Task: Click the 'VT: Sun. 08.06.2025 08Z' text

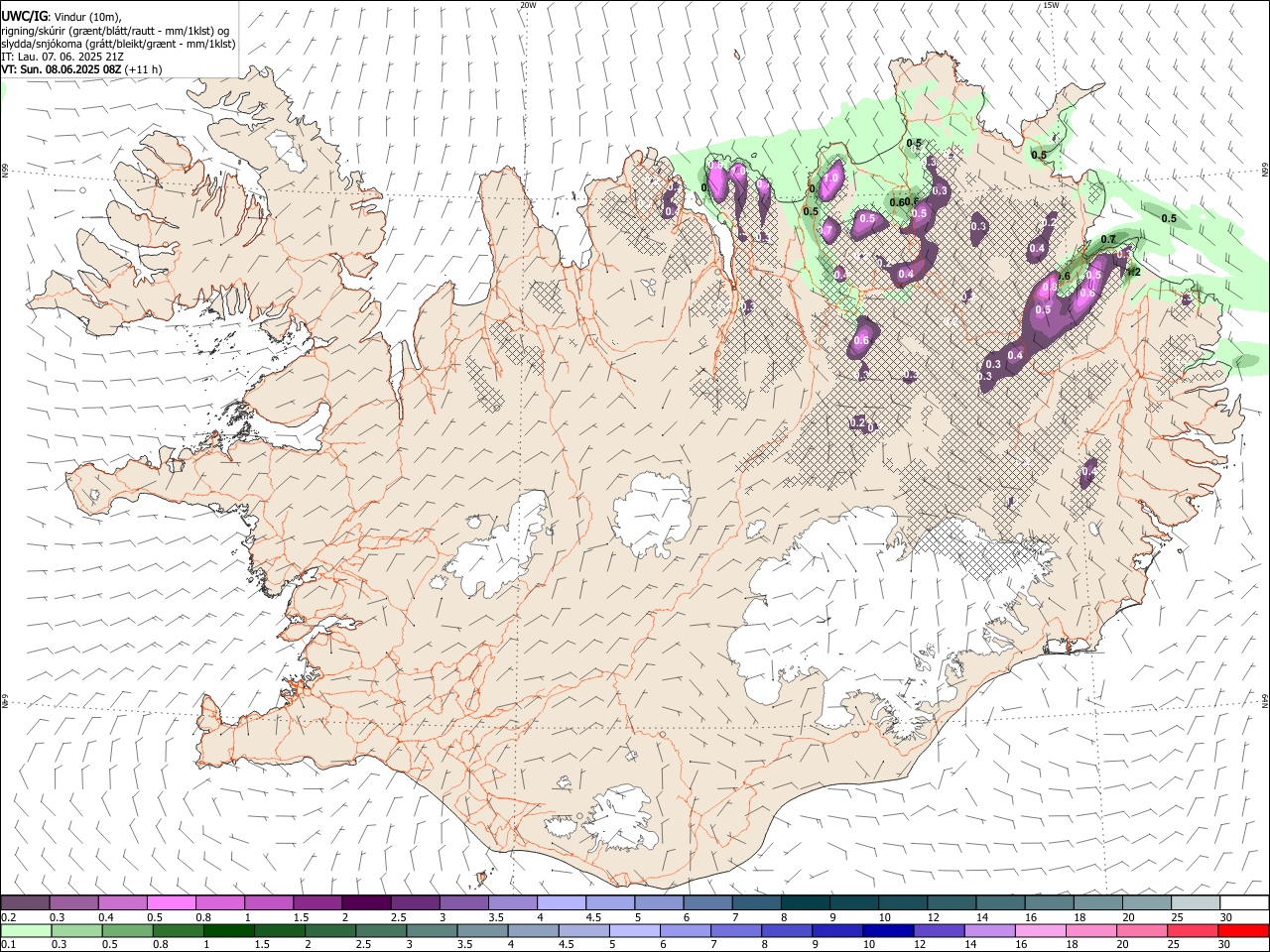Action: pyautogui.click(x=63, y=69)
